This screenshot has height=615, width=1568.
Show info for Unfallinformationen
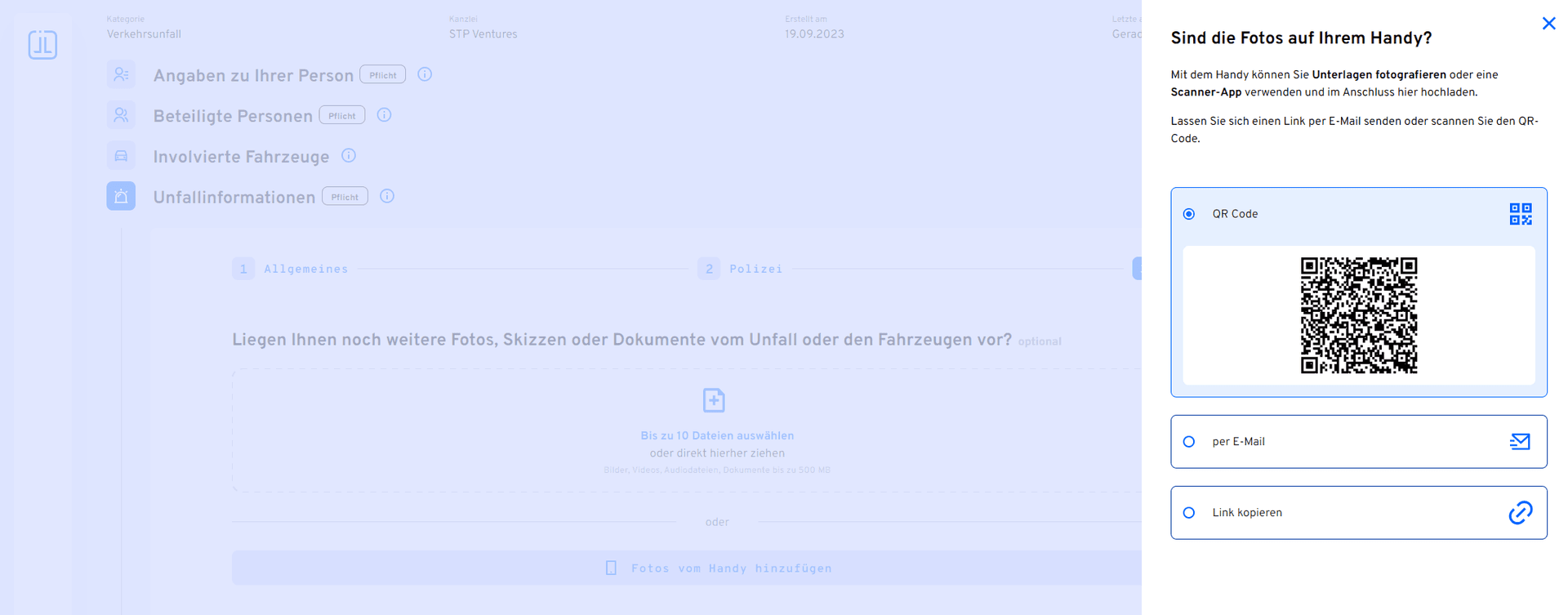387,196
